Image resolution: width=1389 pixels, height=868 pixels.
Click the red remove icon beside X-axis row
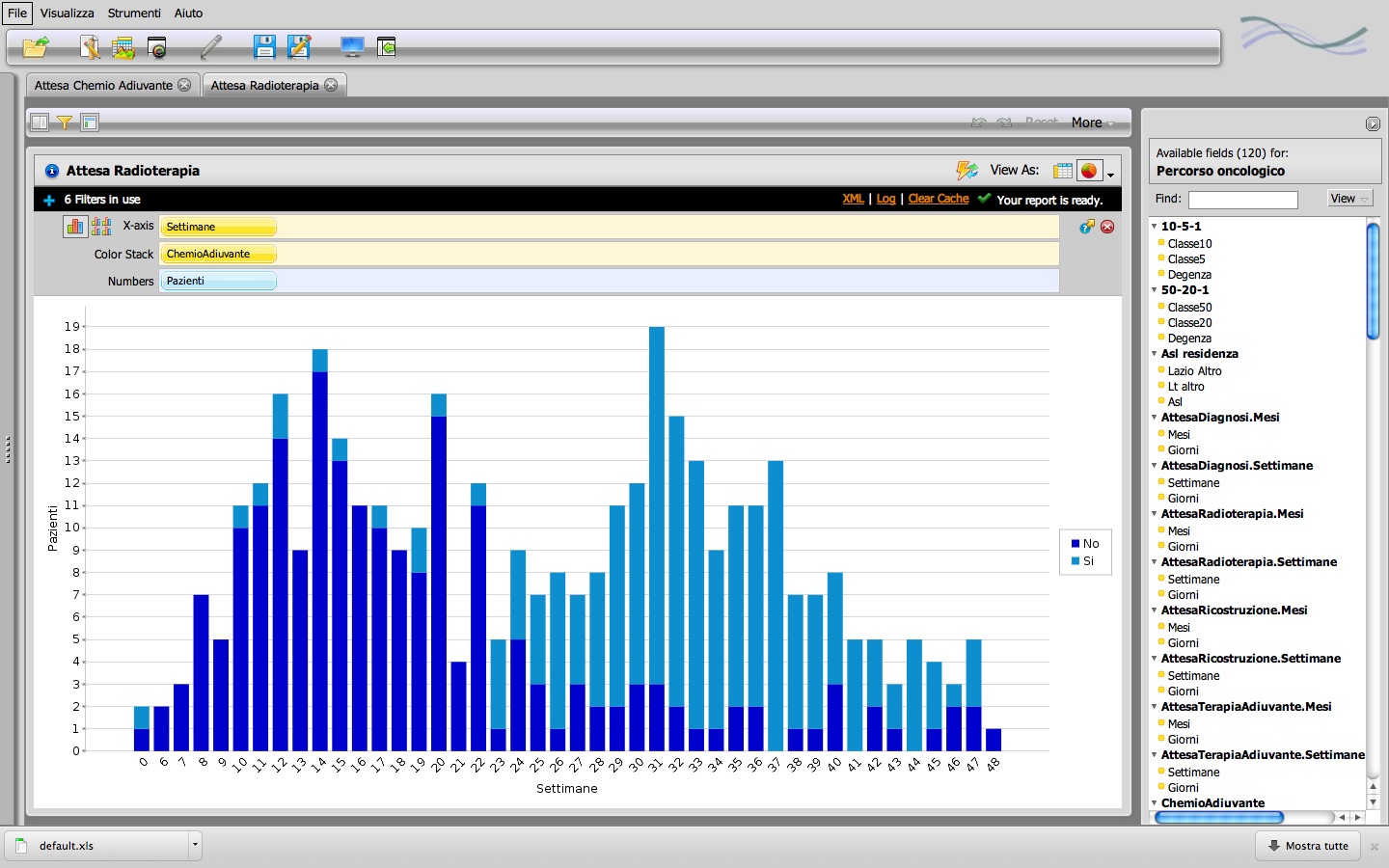pos(1107,227)
